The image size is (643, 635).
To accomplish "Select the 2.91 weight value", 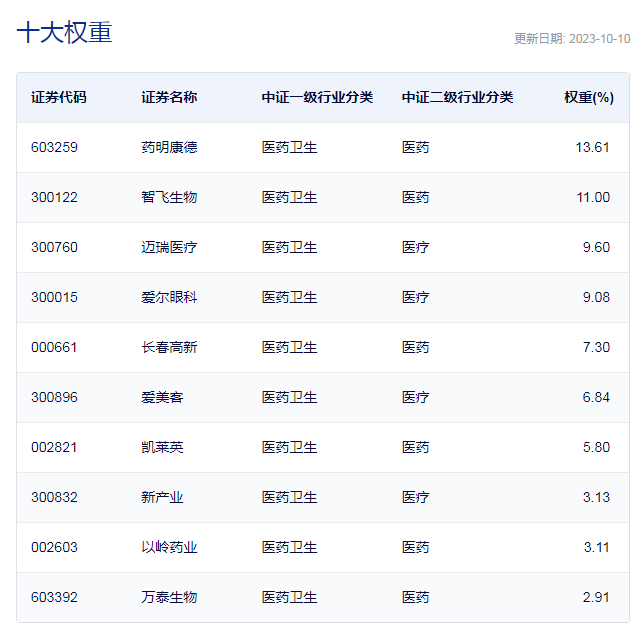I will tap(595, 597).
